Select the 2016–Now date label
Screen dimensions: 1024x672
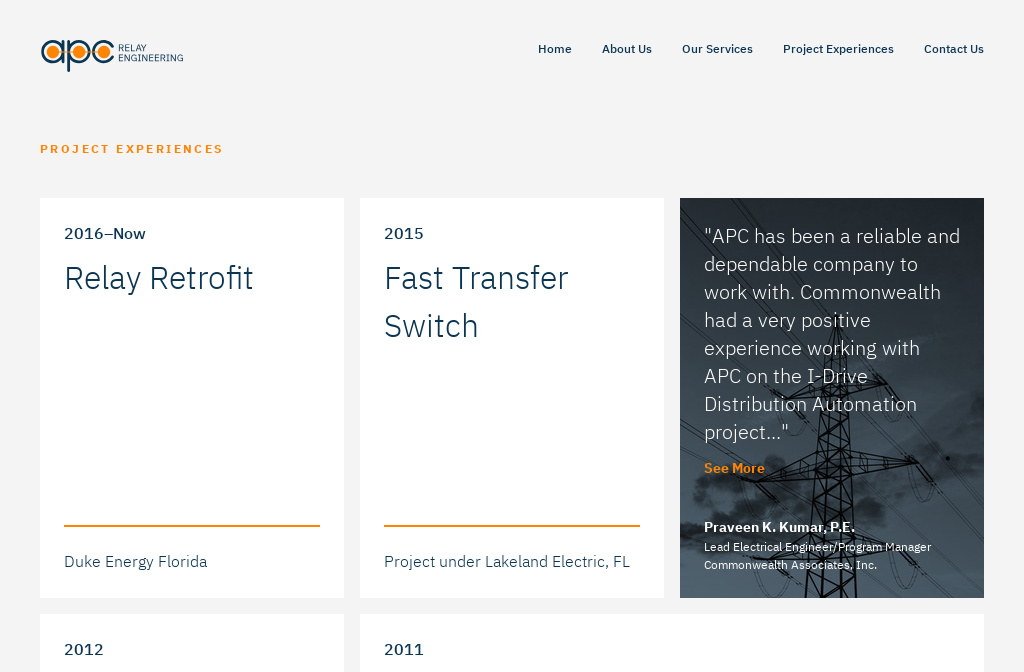pos(104,232)
